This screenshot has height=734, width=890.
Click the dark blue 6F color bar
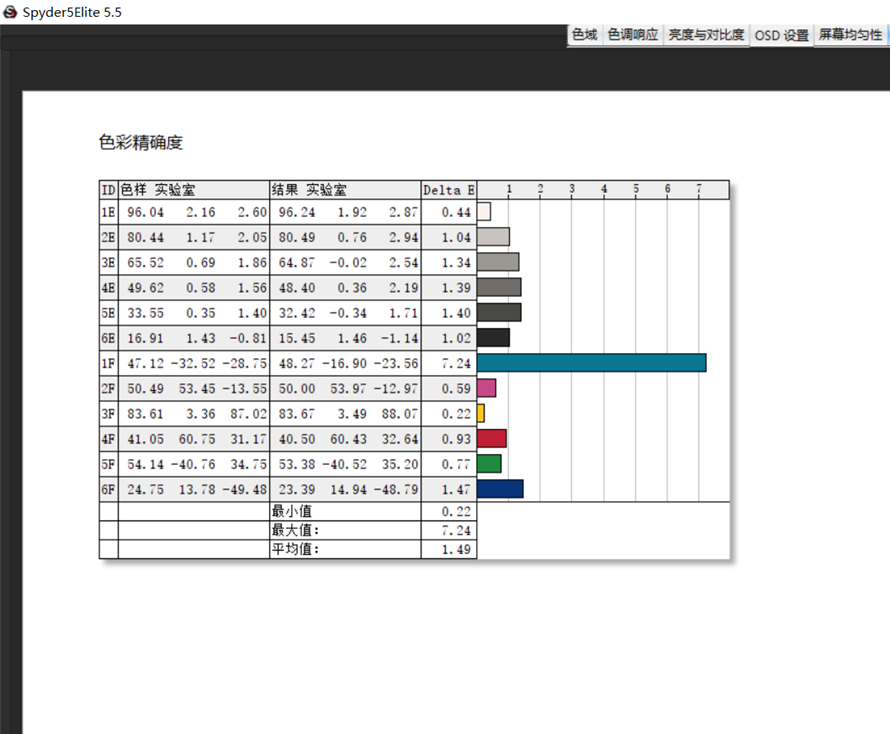click(x=500, y=488)
